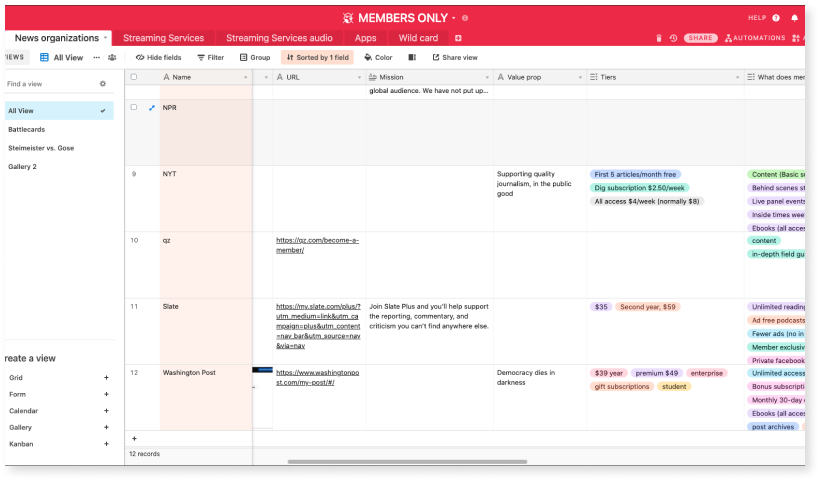The width and height of the screenshot is (821, 481).
Task: Select All View in sidebar
Action: tap(59, 111)
